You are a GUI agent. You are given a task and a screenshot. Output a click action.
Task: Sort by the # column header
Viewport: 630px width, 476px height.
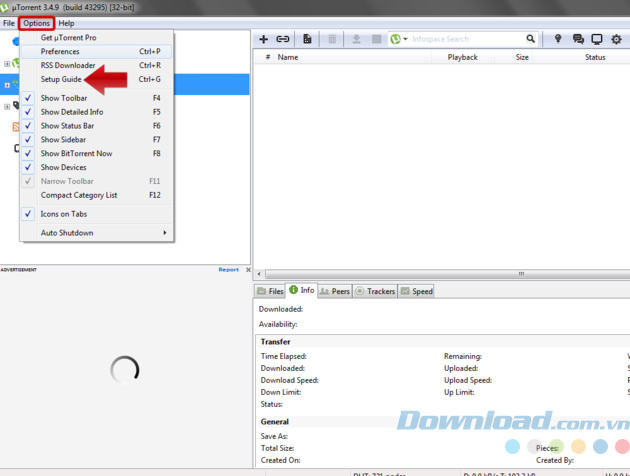point(267,57)
